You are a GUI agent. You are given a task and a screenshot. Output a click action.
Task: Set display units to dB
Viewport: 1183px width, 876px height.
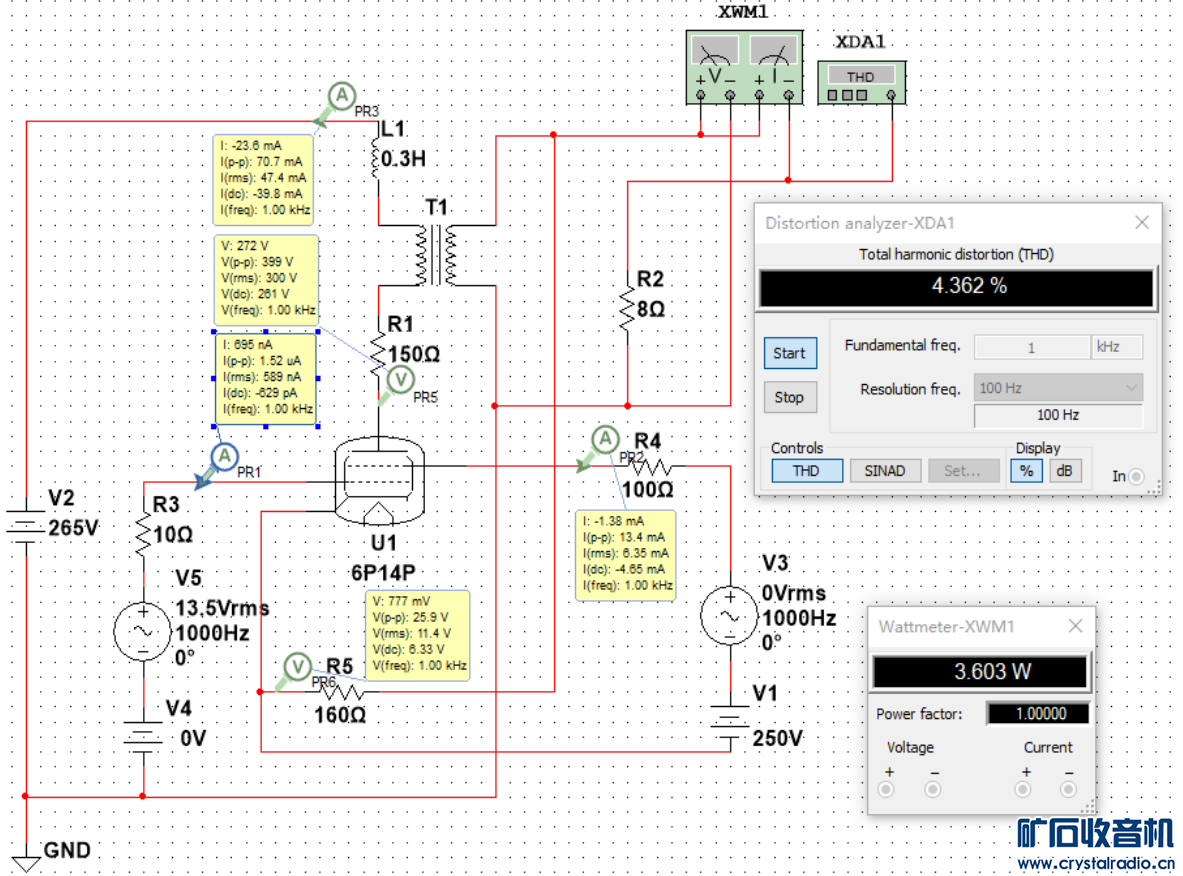tap(1065, 471)
